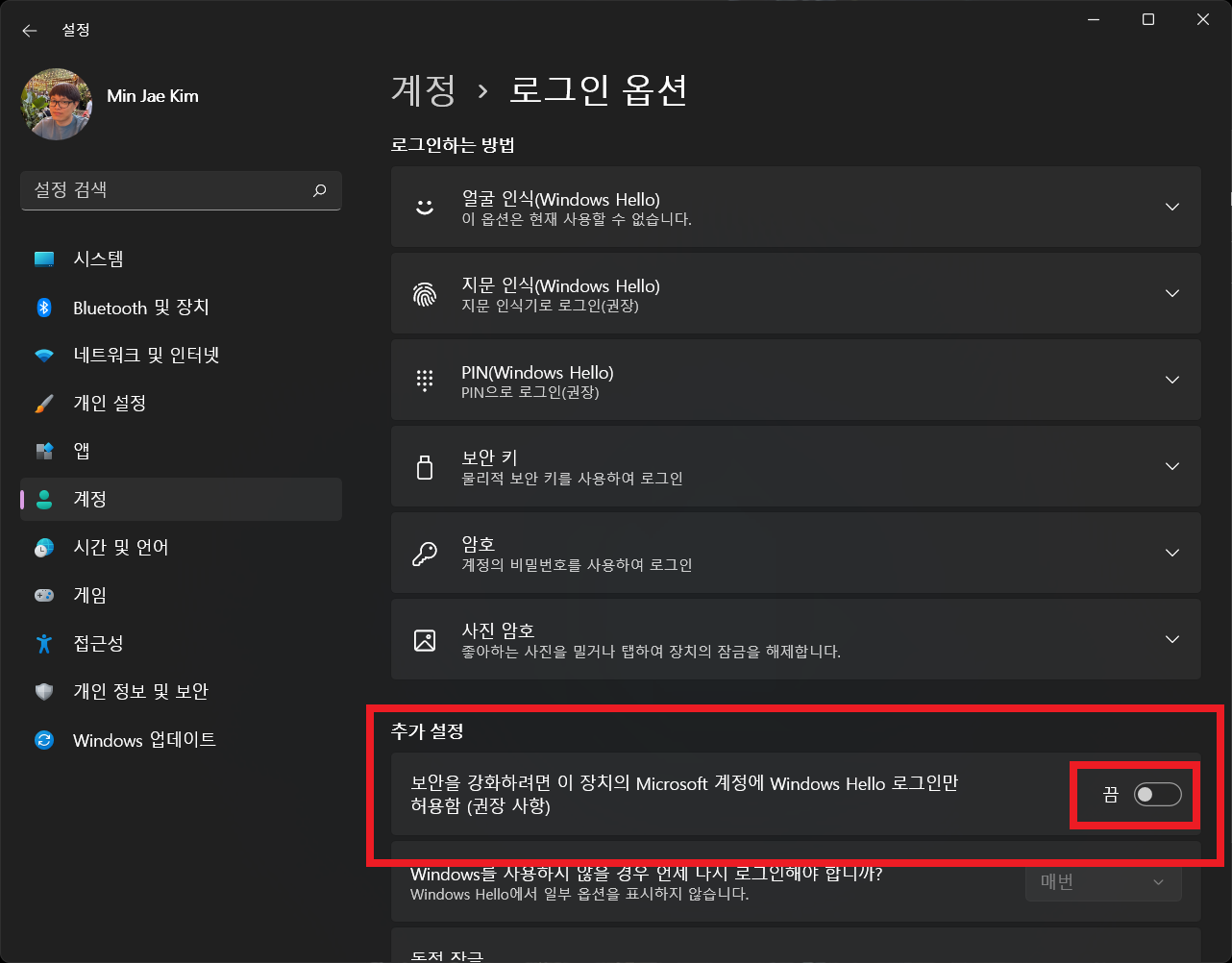Screen dimensions: 1232x963
Task: Go to 개인 정보 및 보안
Action: point(181,692)
